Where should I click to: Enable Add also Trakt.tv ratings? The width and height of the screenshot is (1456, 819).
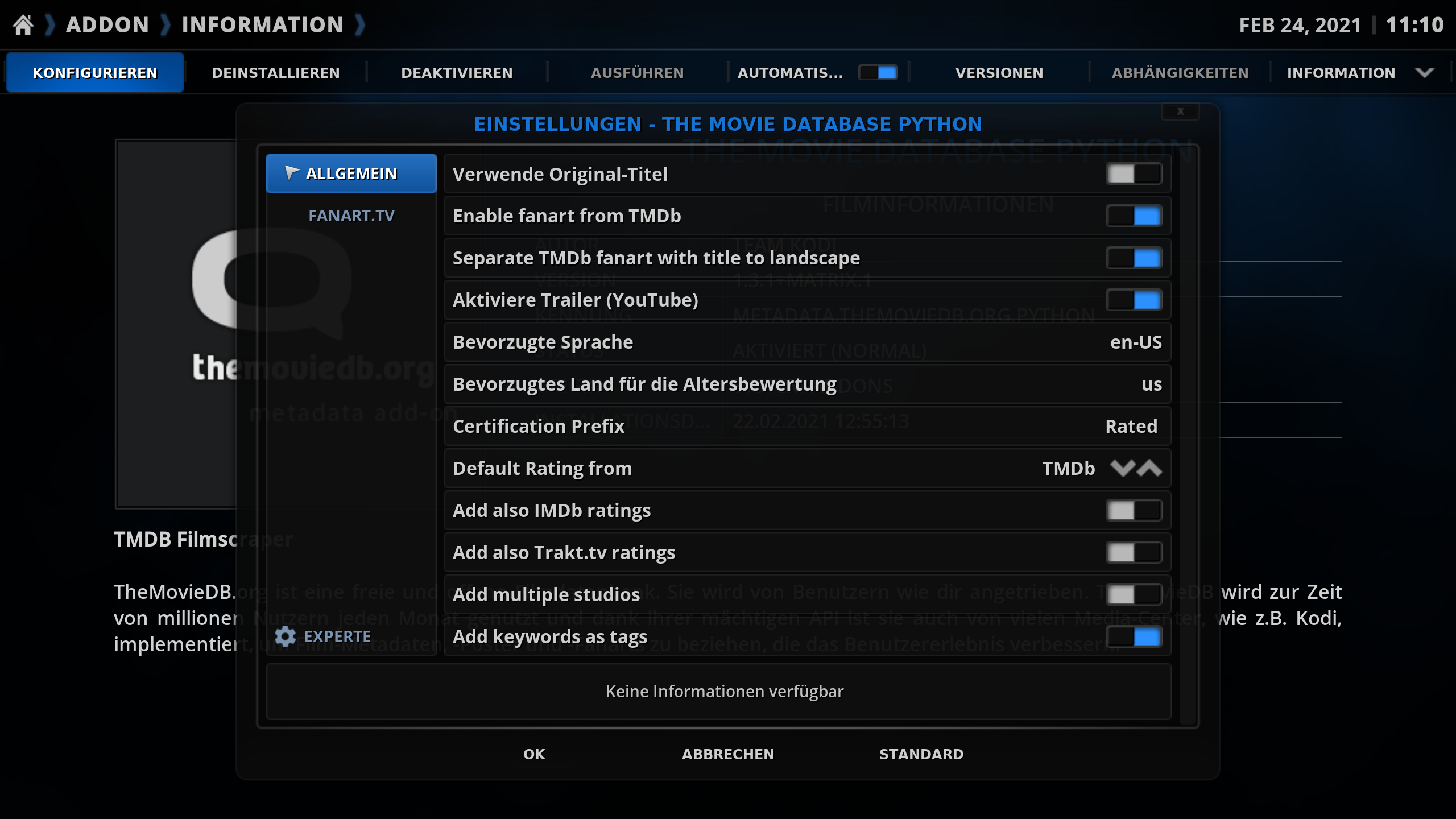tap(1134, 553)
